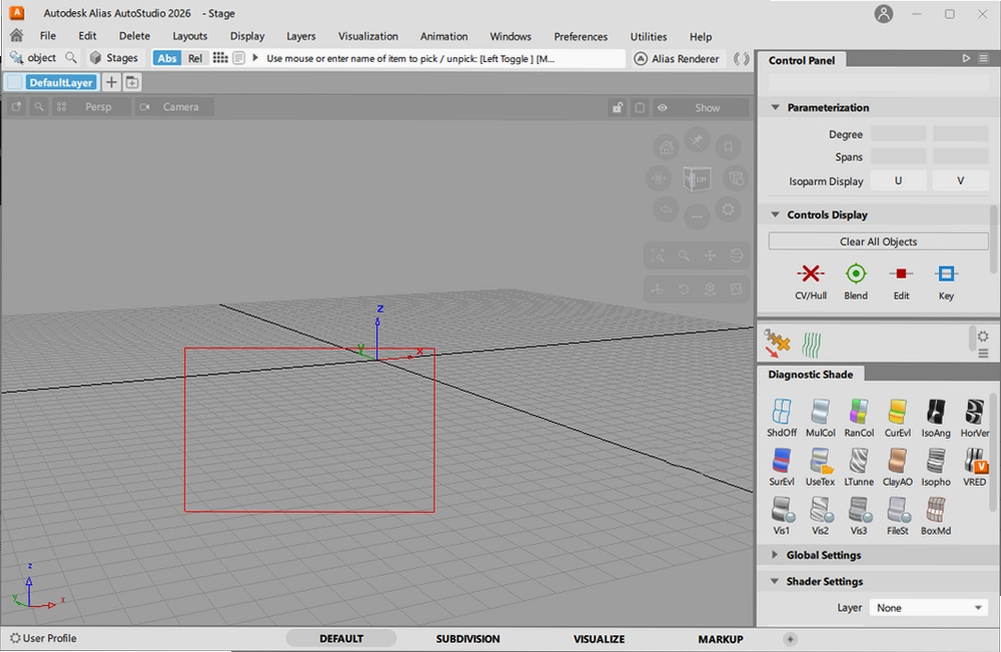The image size is (1001, 652).
Task: Choose the Vis1 shade preset
Action: 781,516
